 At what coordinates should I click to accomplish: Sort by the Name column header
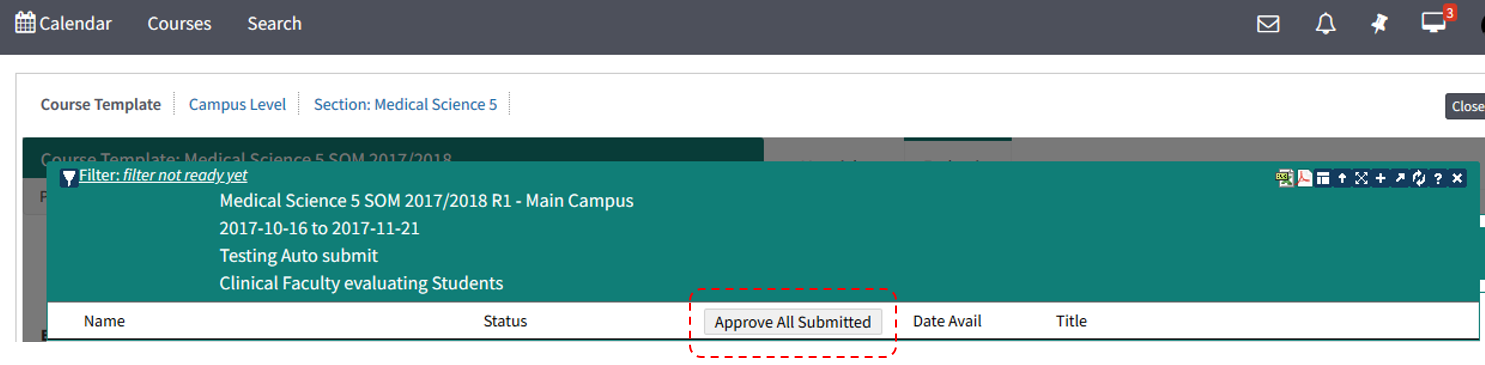tap(104, 321)
